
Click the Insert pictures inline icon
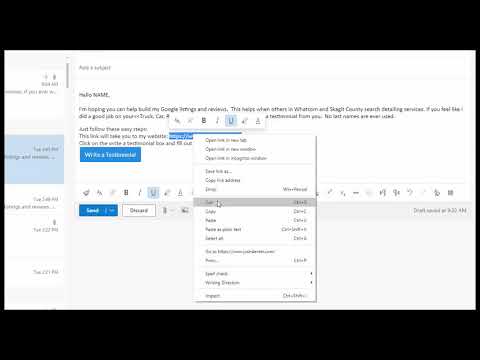pos(185,210)
